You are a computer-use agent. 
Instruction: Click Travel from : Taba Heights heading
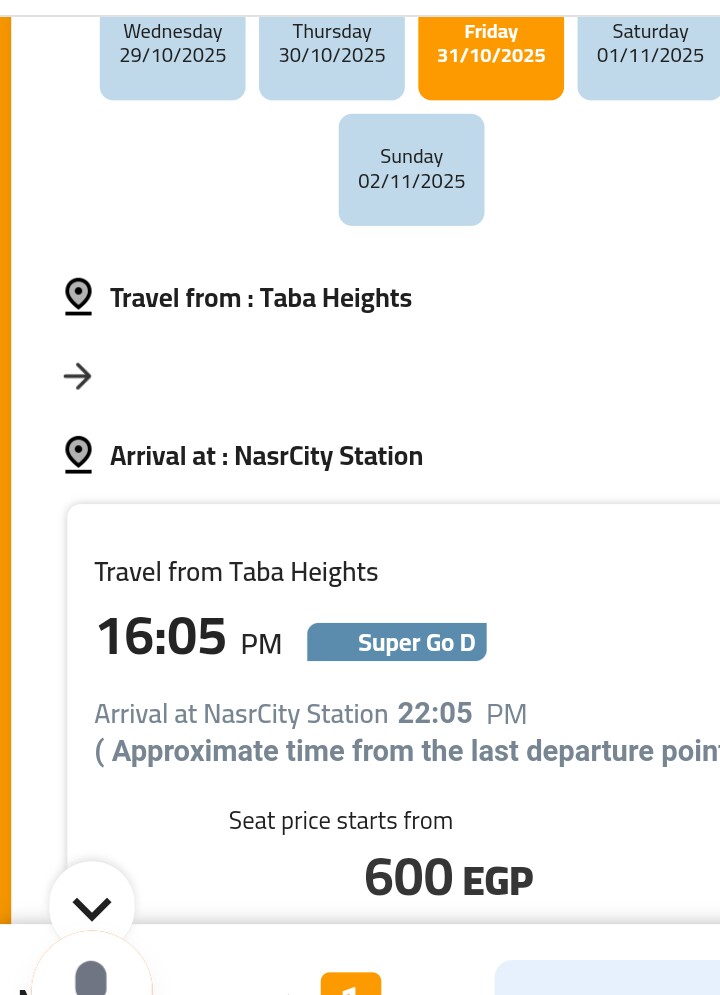coord(260,298)
